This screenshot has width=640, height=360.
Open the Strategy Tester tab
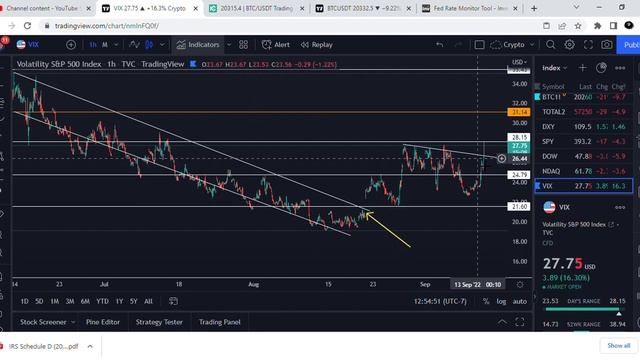coord(159,322)
